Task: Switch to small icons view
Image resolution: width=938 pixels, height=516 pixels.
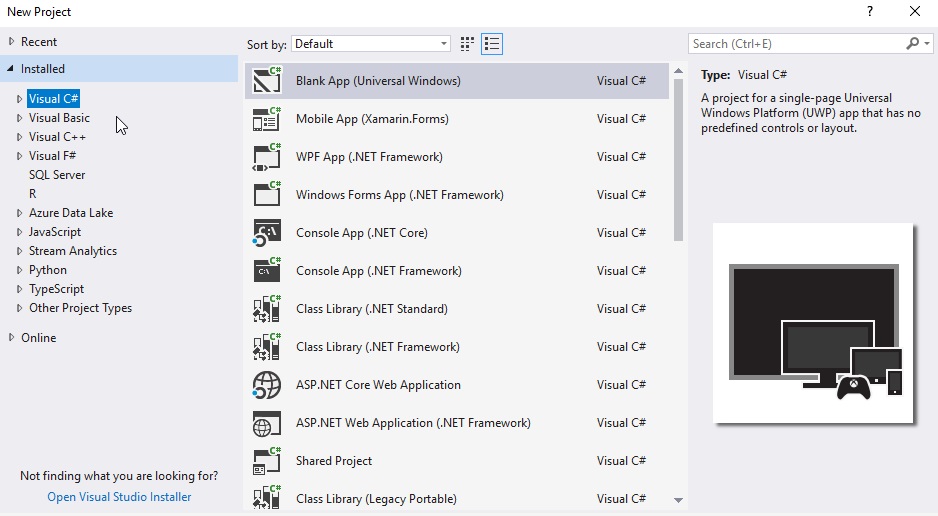Action: click(467, 44)
